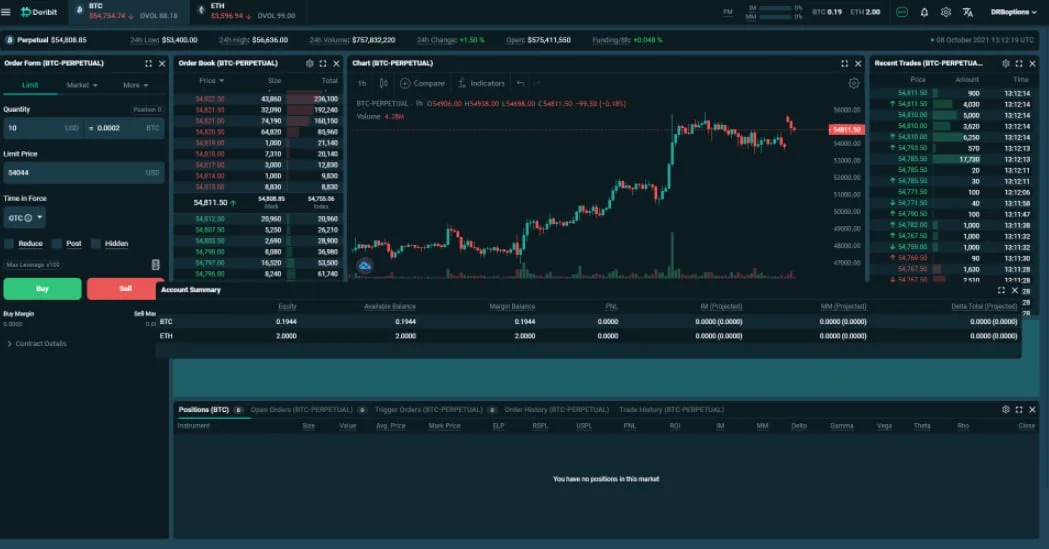Image resolution: width=1049 pixels, height=549 pixels.
Task: Open the language translate icon
Action: click(967, 12)
